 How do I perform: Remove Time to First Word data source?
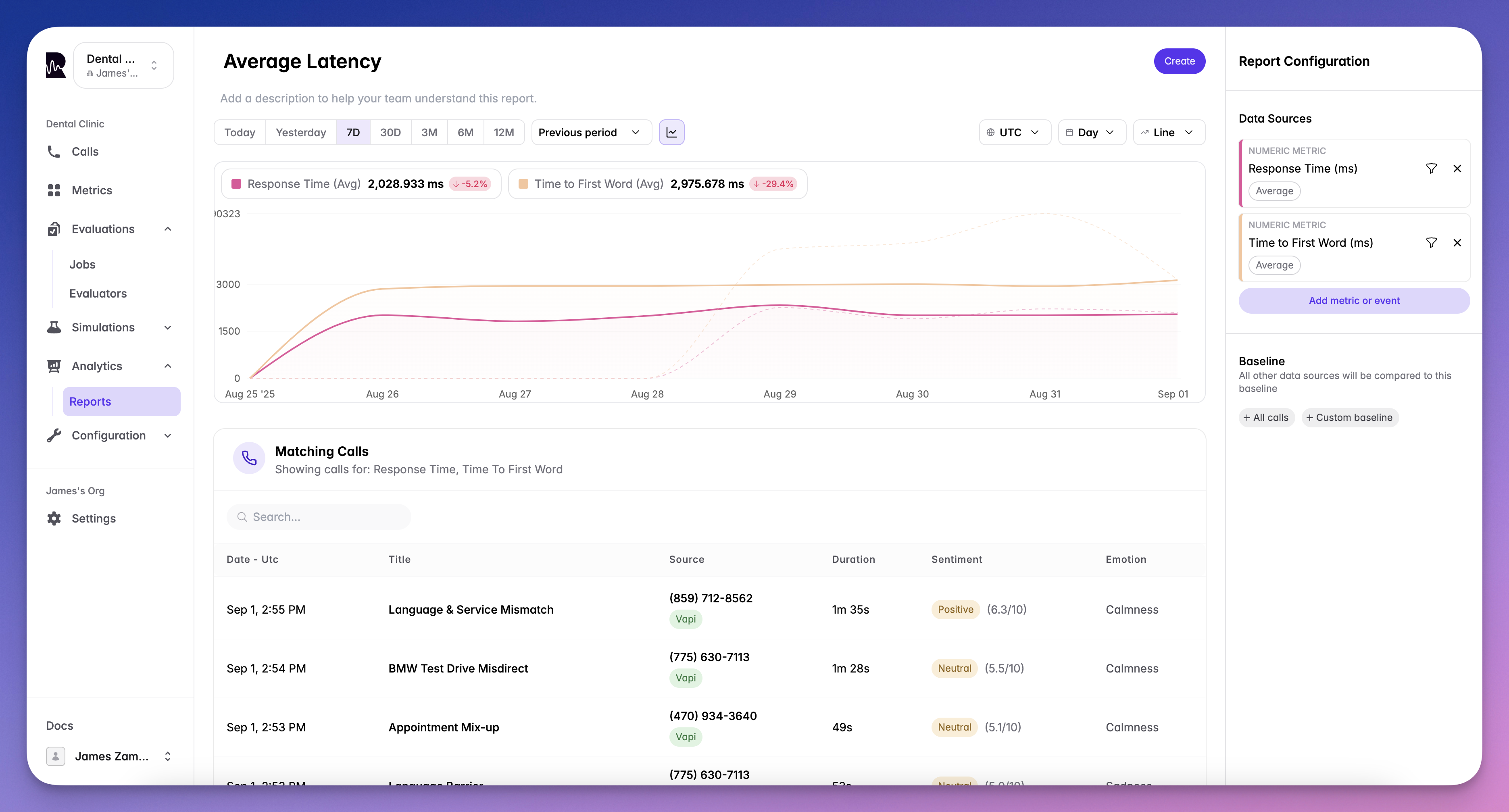1457,243
